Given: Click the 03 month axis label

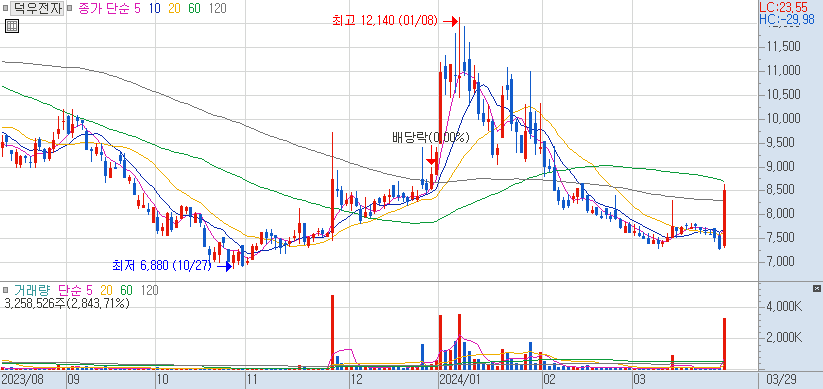Looking at the screenshot, I should 639,379.
